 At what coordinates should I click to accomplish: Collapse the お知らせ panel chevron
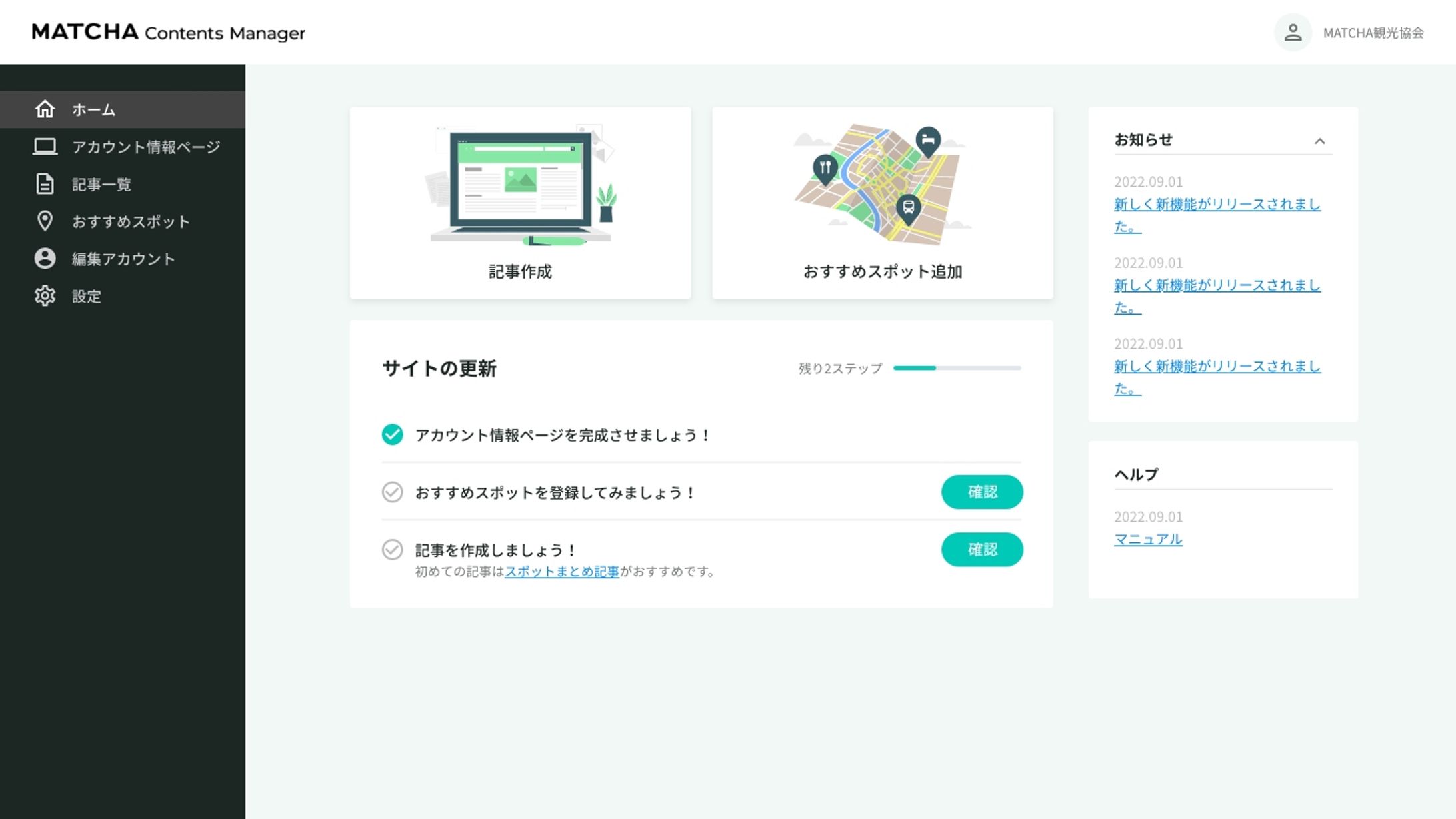tap(1319, 141)
